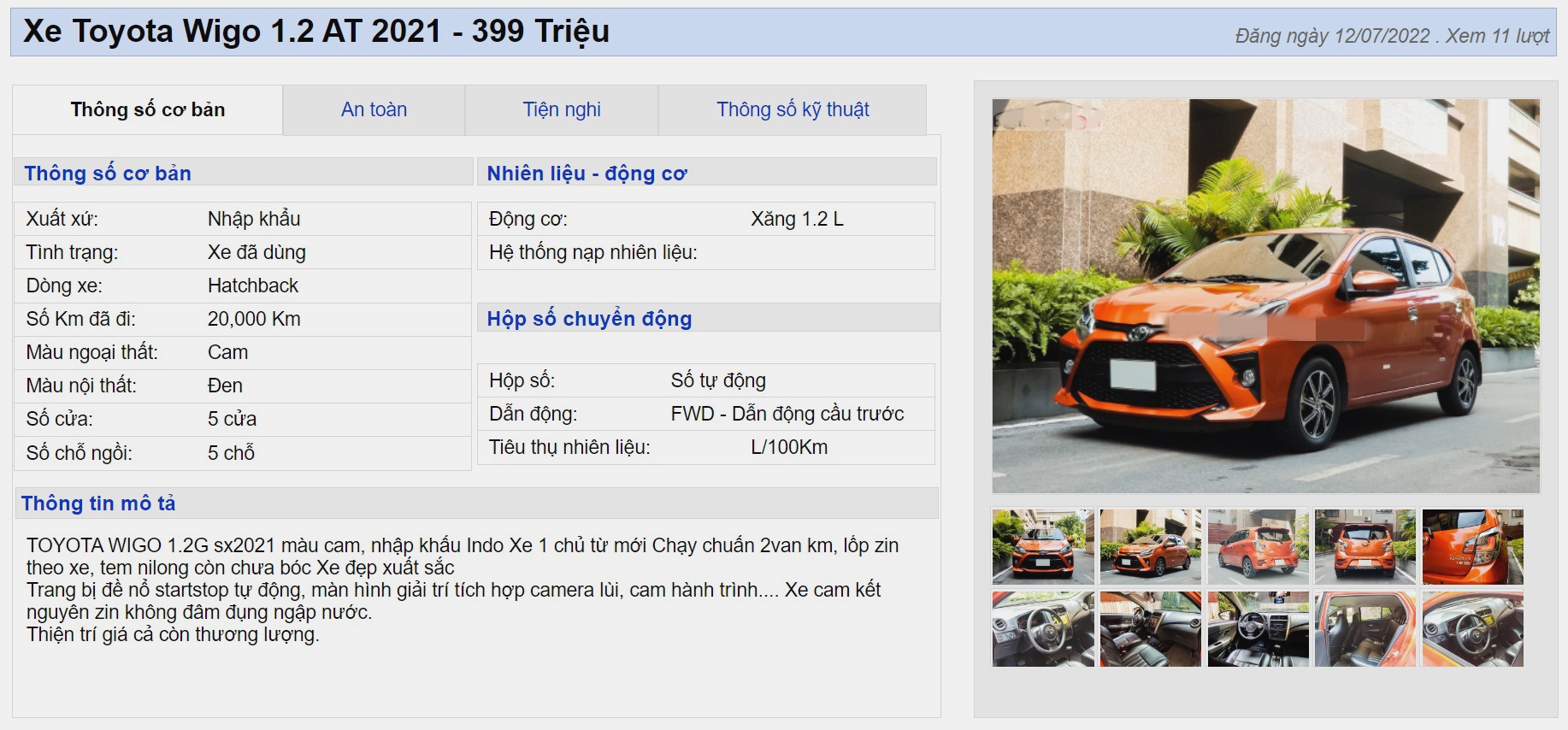Select the straight rear view car thumbnail
This screenshot has height=730, width=1568.
pos(1365,546)
